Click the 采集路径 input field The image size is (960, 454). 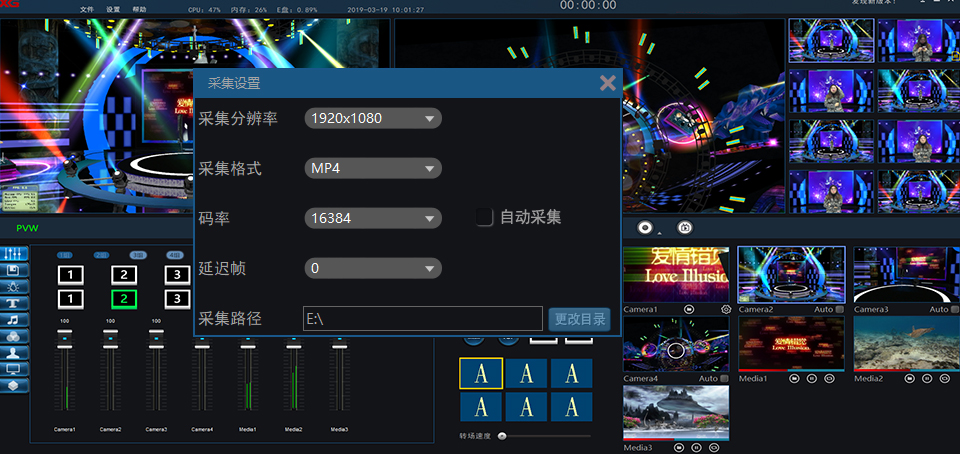pyautogui.click(x=422, y=319)
